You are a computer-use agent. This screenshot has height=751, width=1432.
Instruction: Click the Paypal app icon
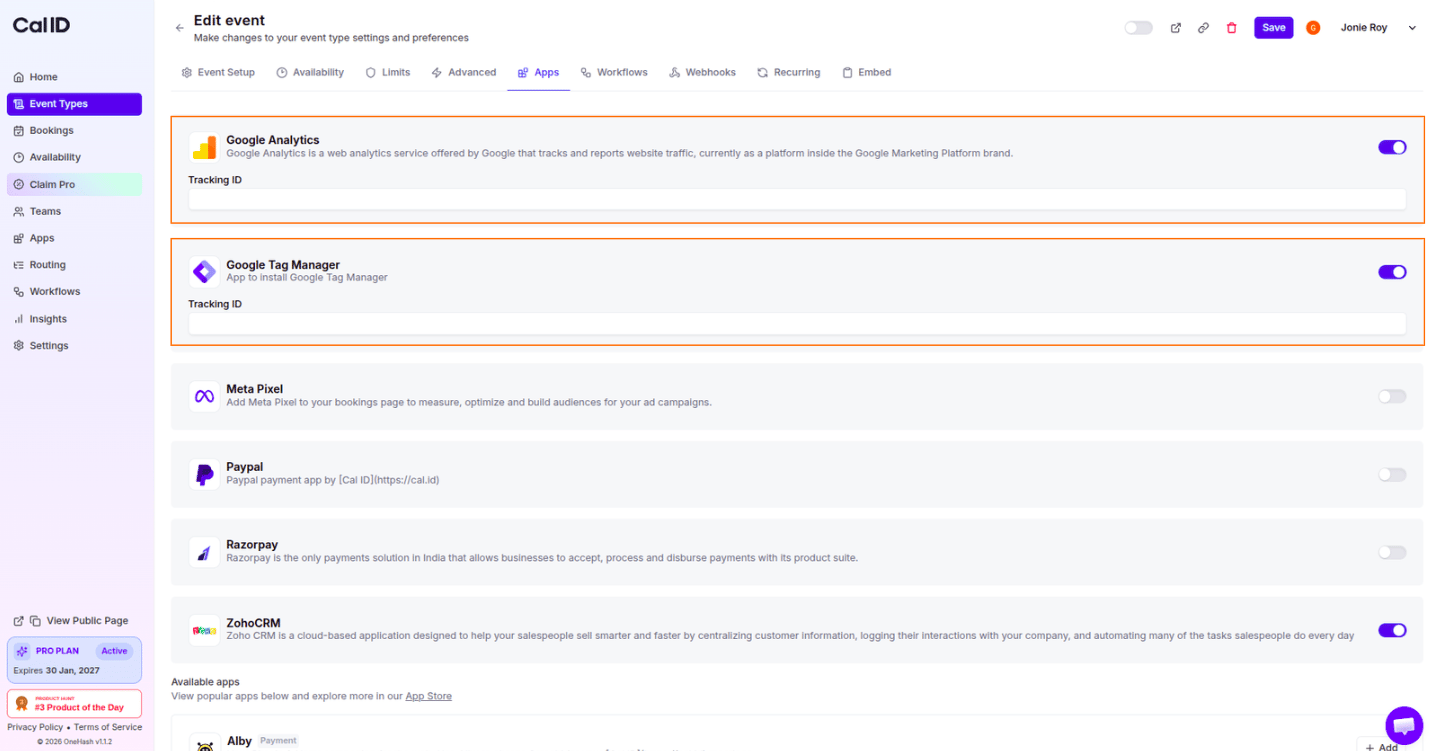click(x=204, y=474)
